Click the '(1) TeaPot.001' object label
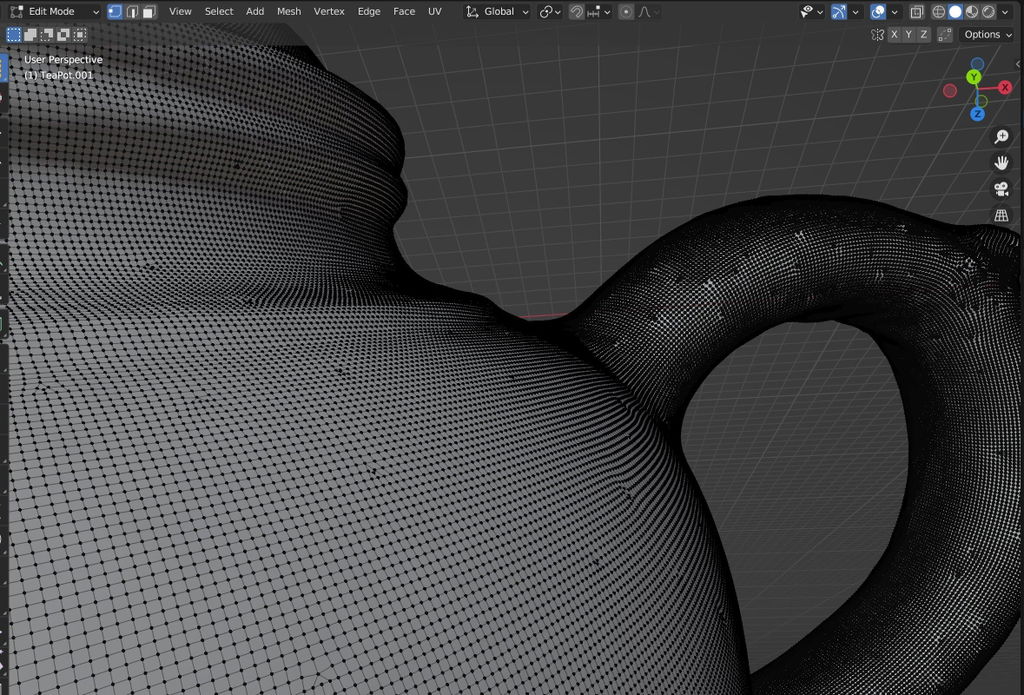Image resolution: width=1024 pixels, height=695 pixels. tap(59, 75)
